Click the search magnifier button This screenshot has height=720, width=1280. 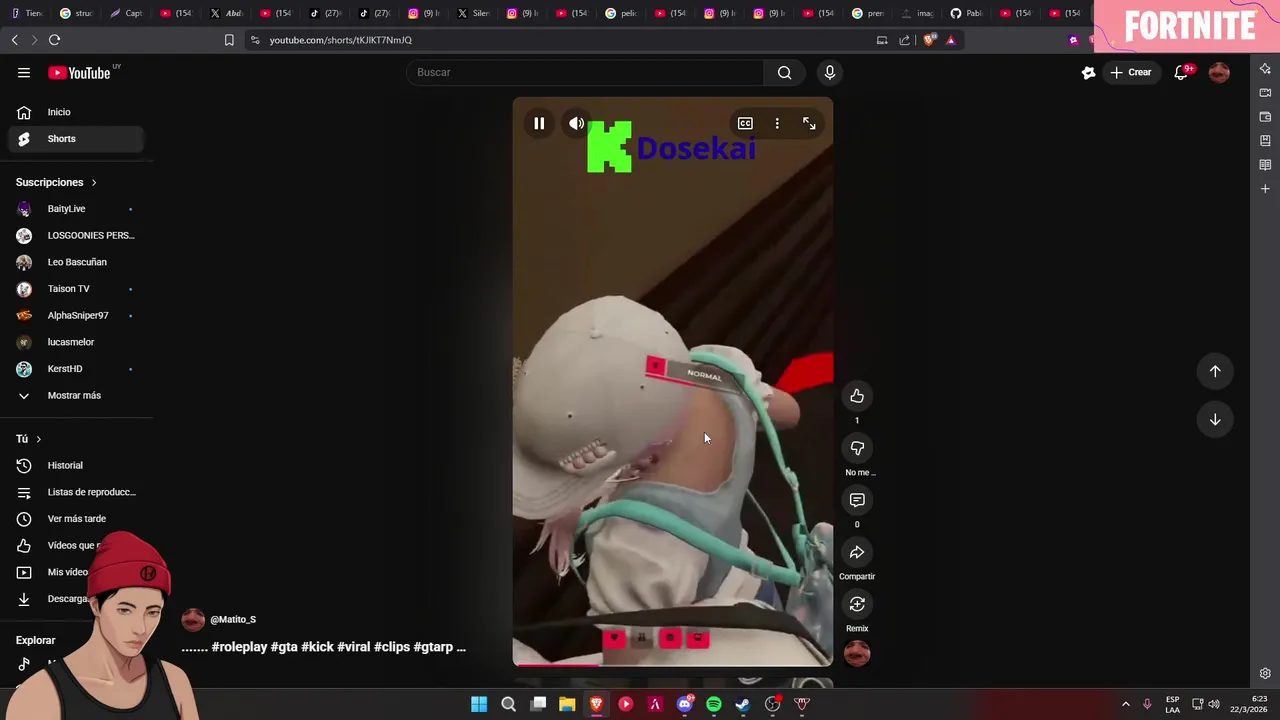tap(784, 72)
